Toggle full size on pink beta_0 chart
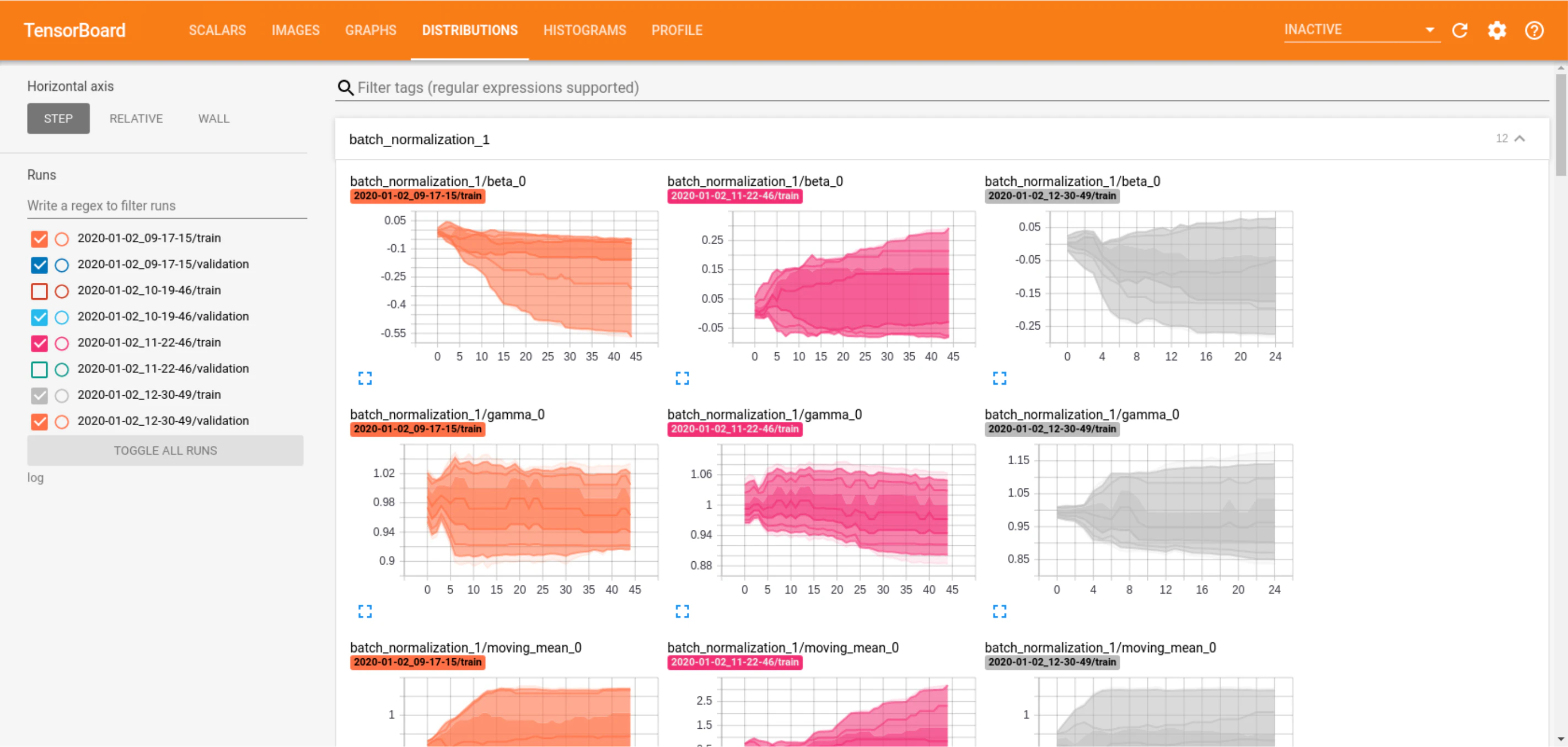 point(682,378)
